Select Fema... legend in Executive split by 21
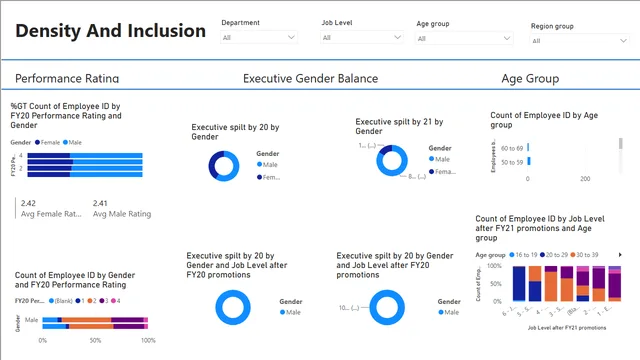 [442, 172]
